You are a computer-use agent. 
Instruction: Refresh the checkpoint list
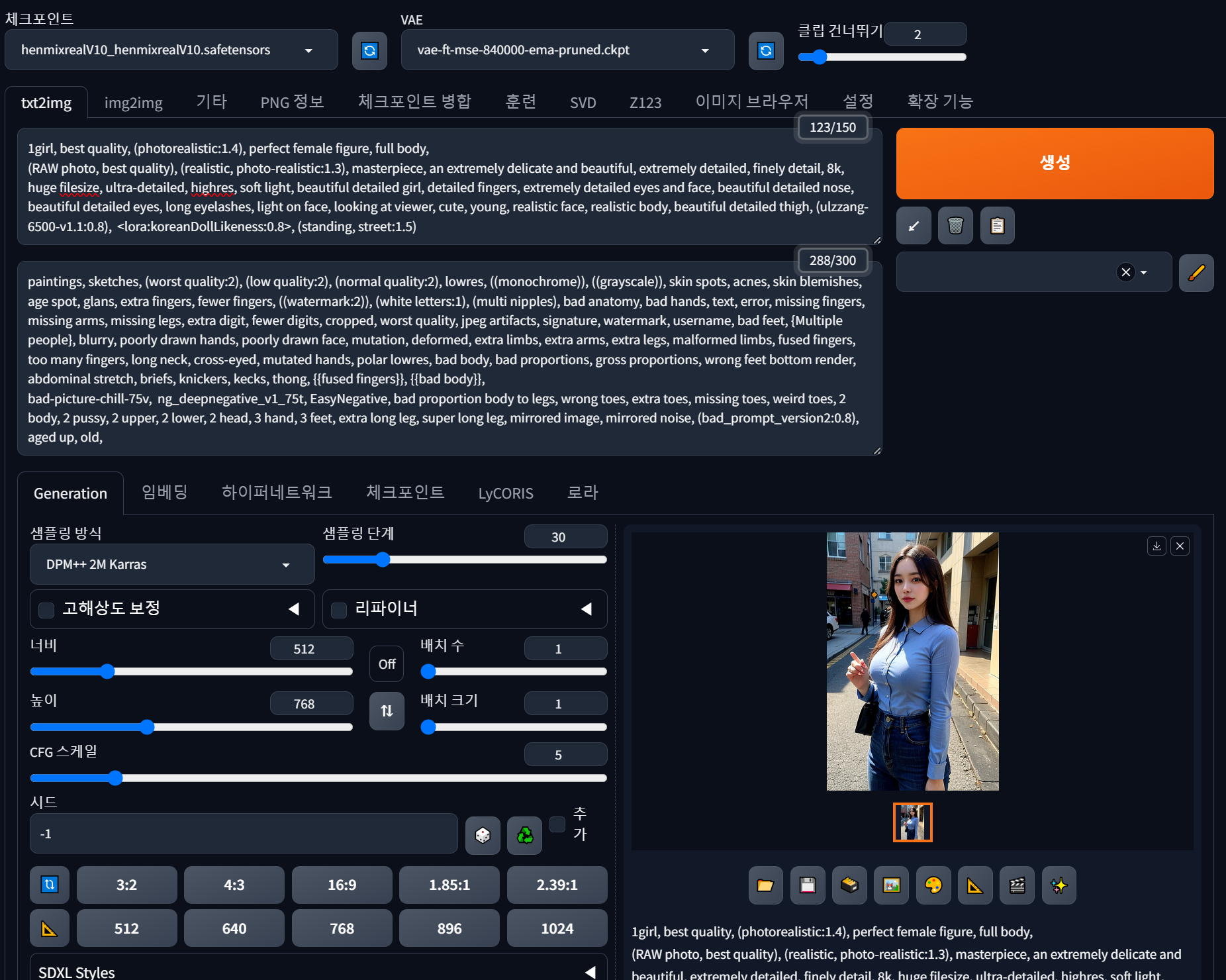pyautogui.click(x=369, y=50)
